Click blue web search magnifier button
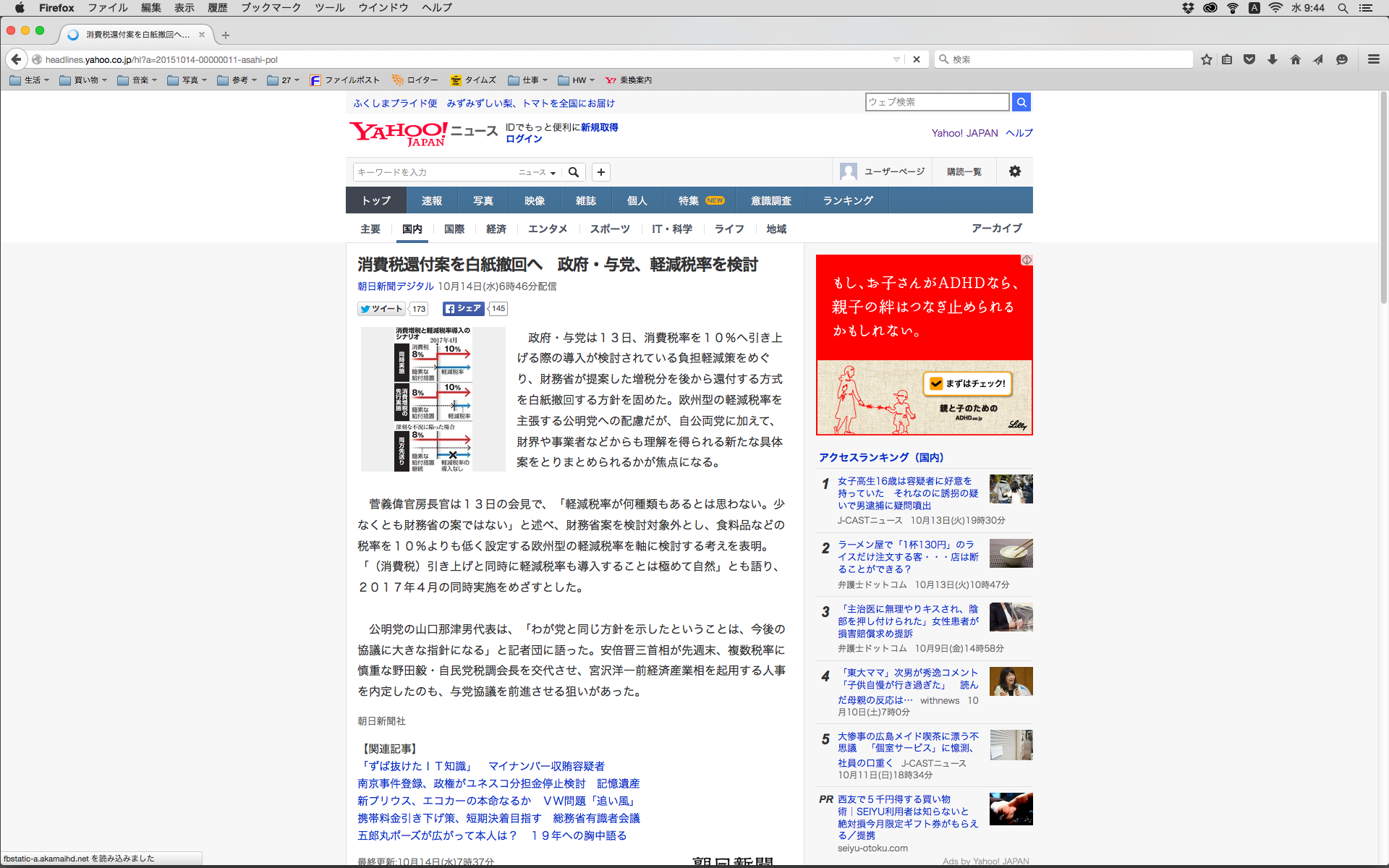The image size is (1389, 868). coord(1021,102)
